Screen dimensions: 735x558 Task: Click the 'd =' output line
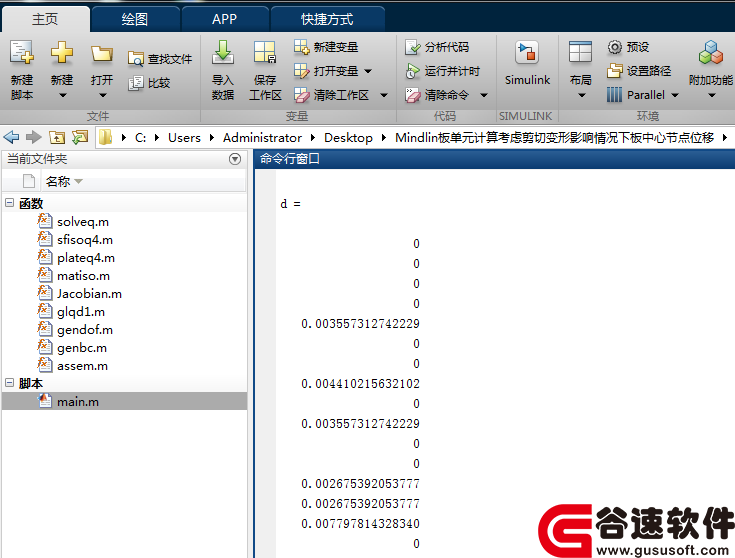(290, 204)
